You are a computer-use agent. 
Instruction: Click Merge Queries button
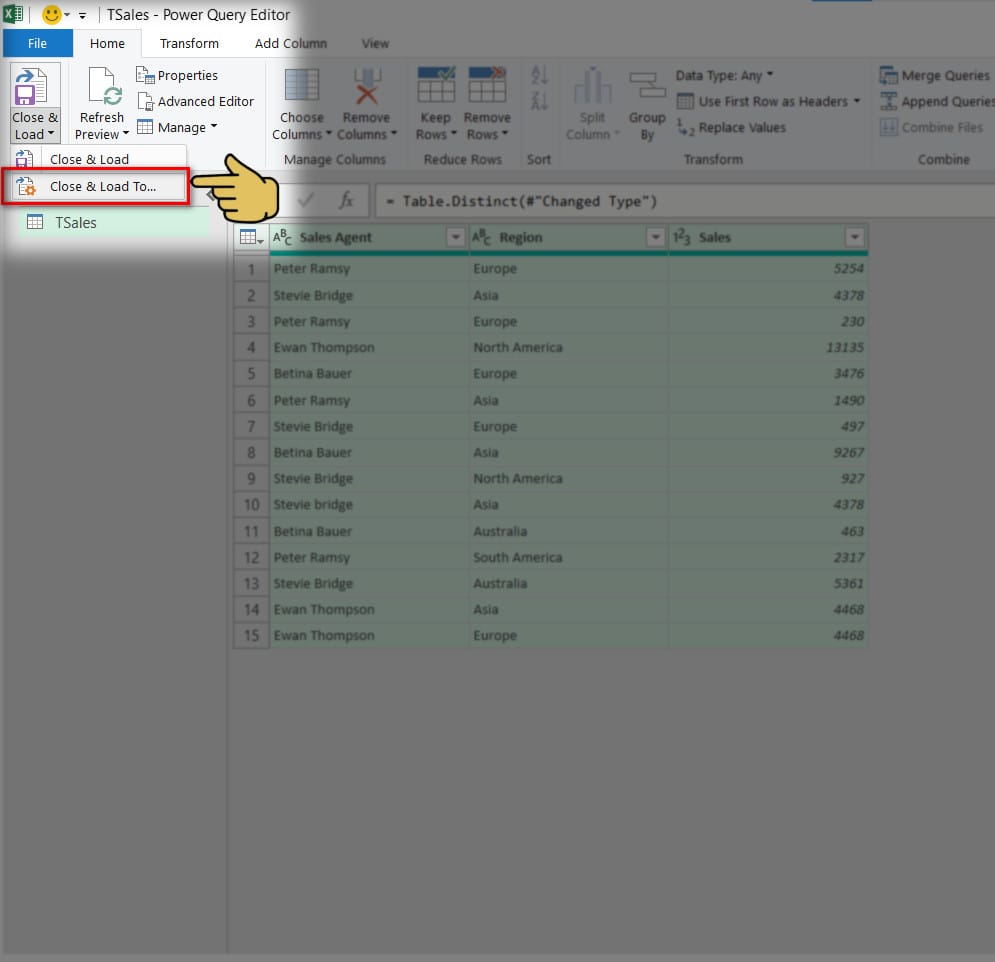point(935,76)
